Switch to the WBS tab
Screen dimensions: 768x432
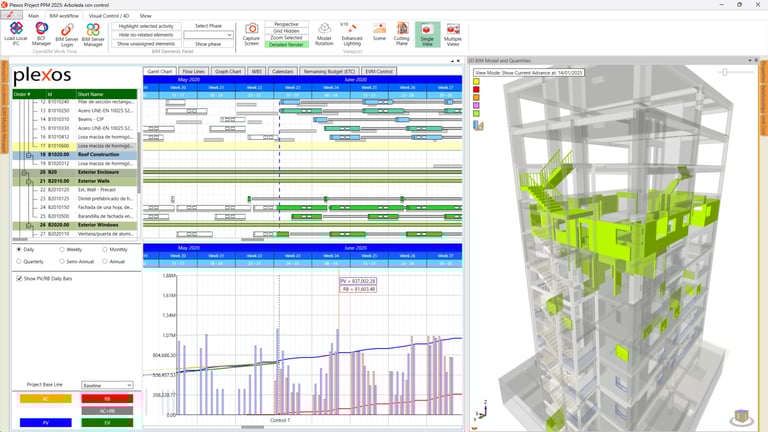click(x=257, y=72)
